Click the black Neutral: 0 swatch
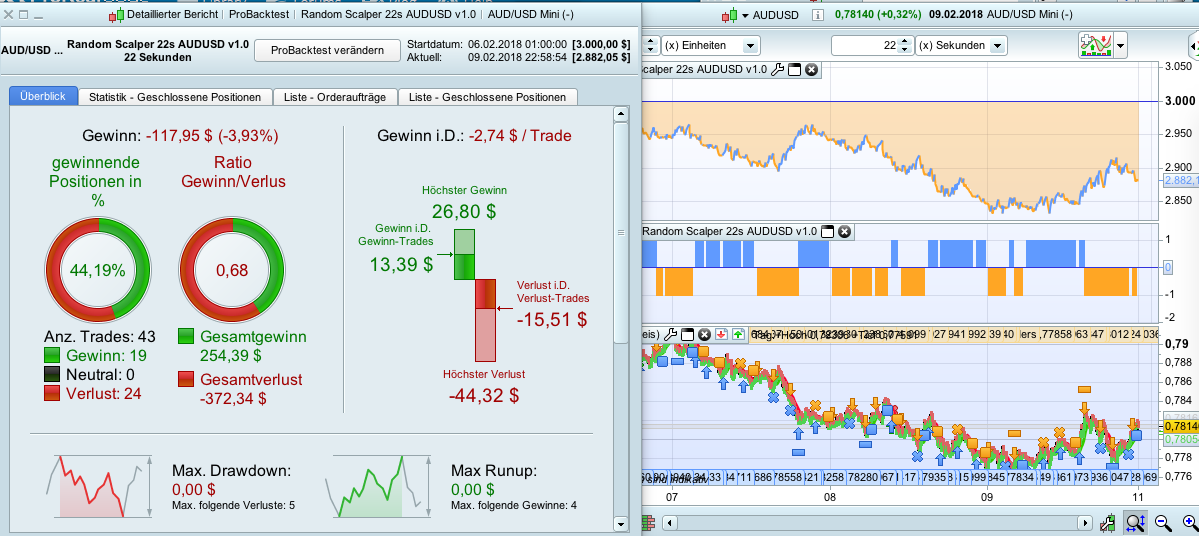 coord(52,375)
